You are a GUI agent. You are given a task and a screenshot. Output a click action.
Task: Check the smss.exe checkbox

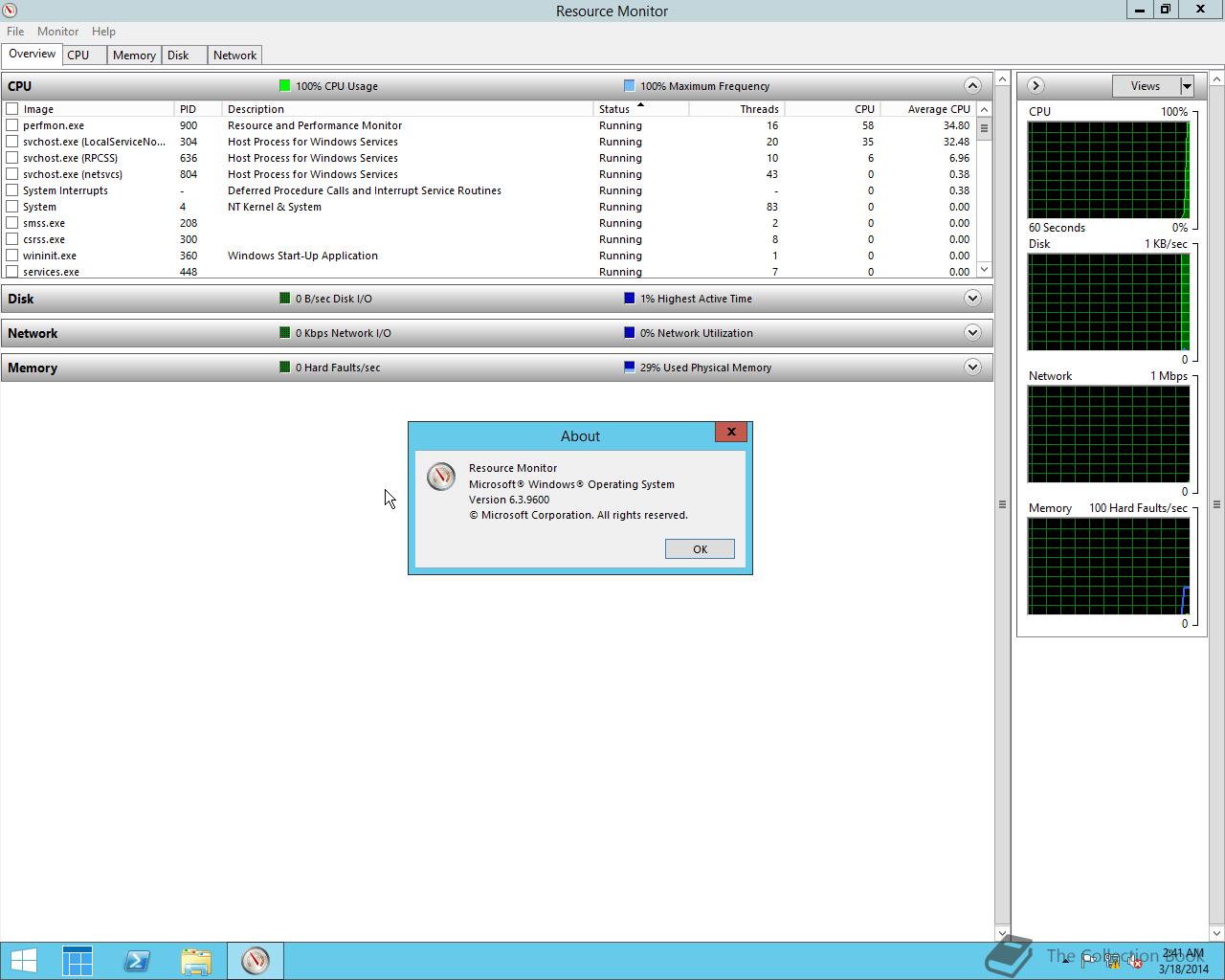[12, 223]
